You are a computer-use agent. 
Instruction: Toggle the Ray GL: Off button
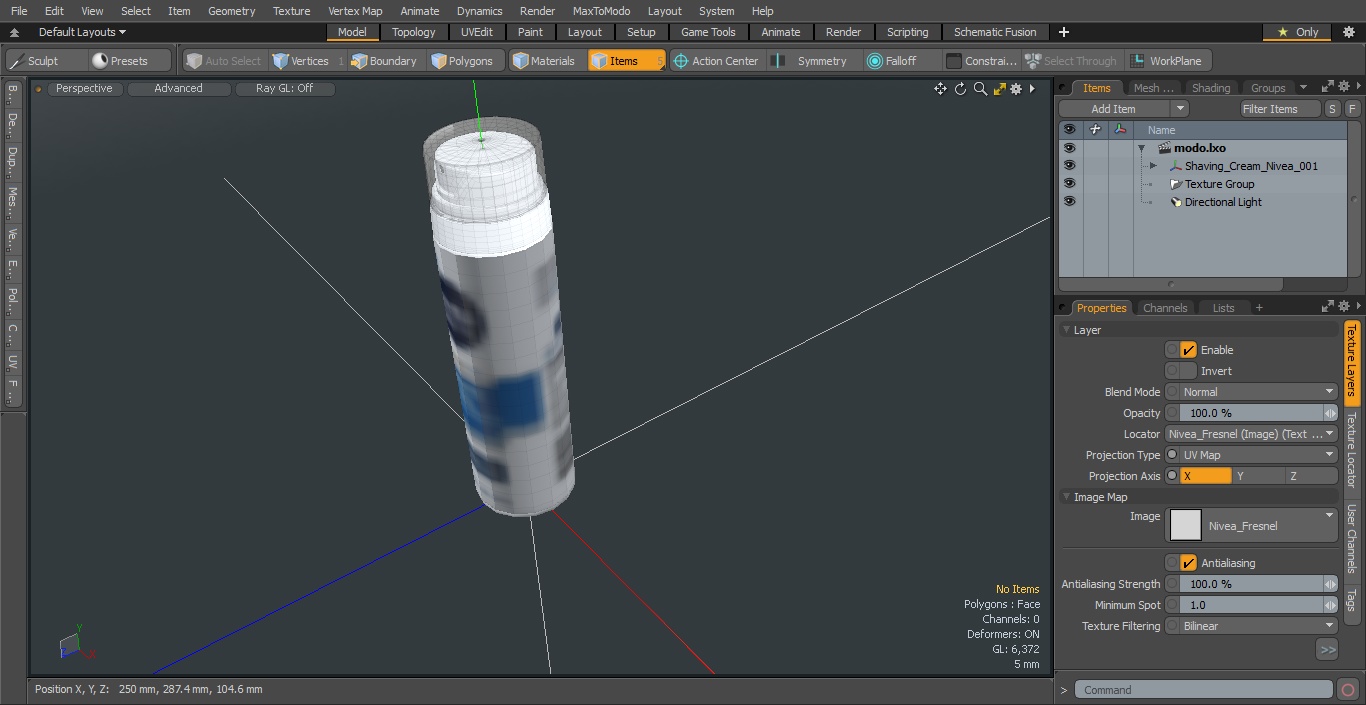pyautogui.click(x=284, y=88)
